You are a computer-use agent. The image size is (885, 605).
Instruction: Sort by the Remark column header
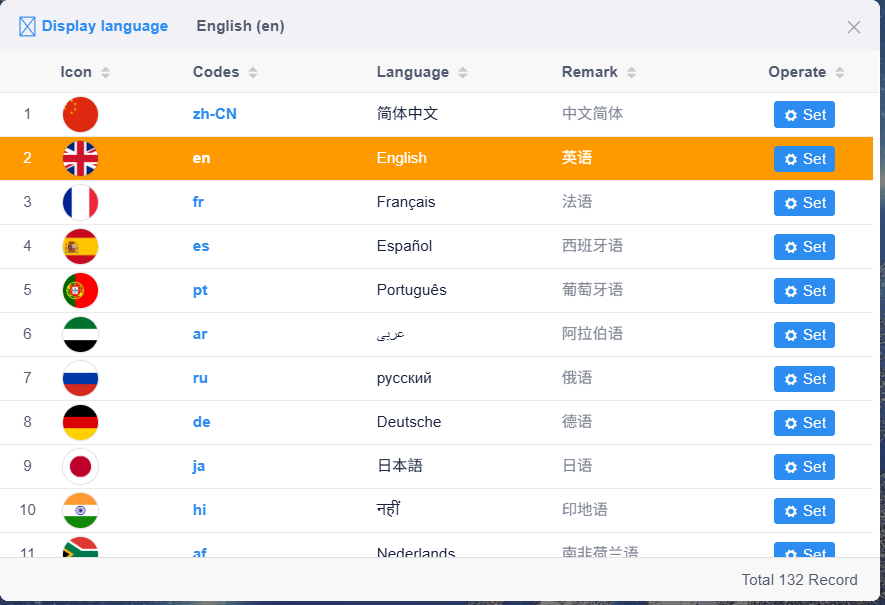[x=599, y=72]
